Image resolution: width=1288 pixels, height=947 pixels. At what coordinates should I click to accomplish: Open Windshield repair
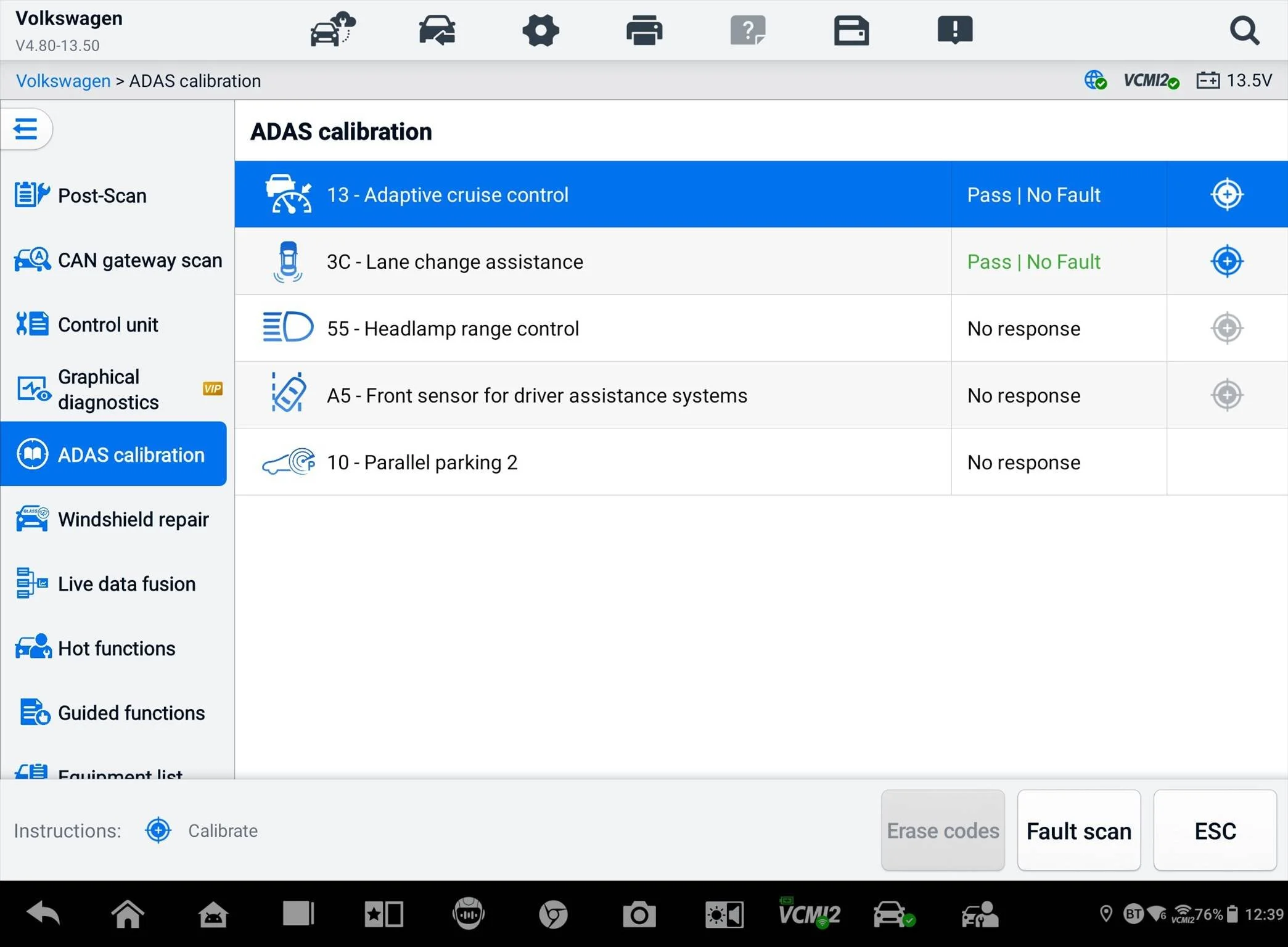[113, 519]
